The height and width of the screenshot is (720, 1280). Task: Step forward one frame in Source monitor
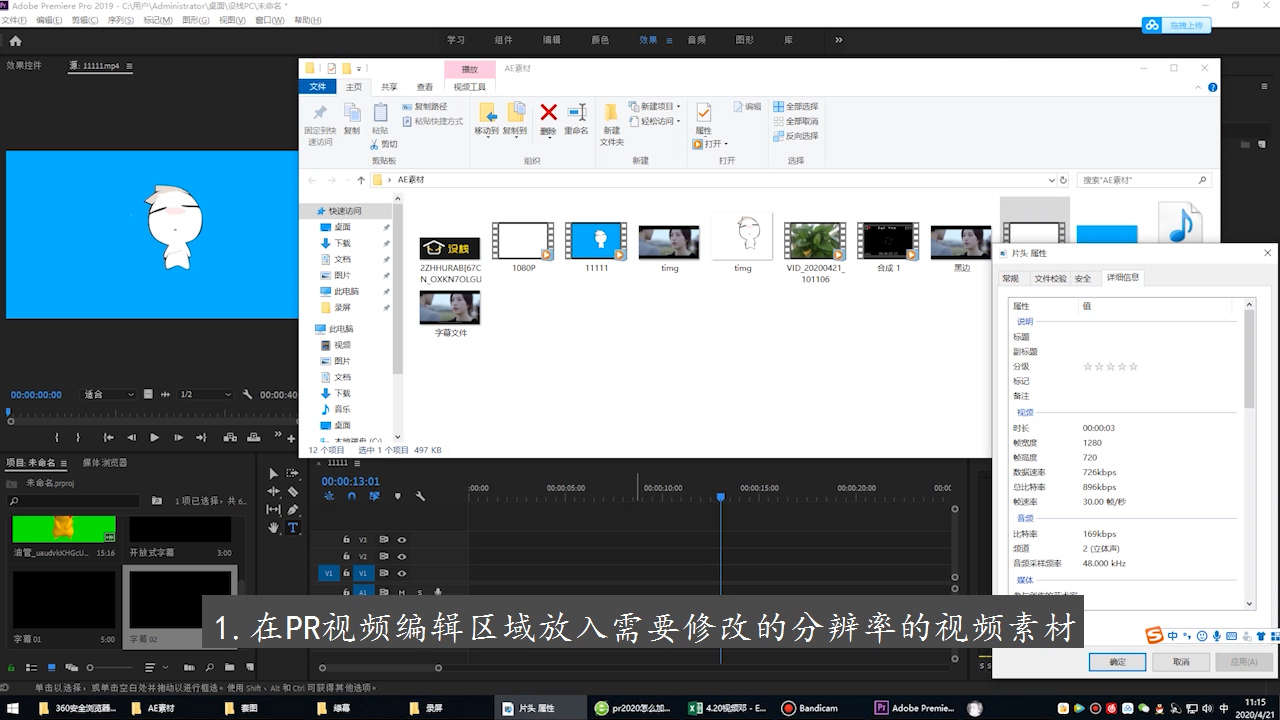coord(178,437)
